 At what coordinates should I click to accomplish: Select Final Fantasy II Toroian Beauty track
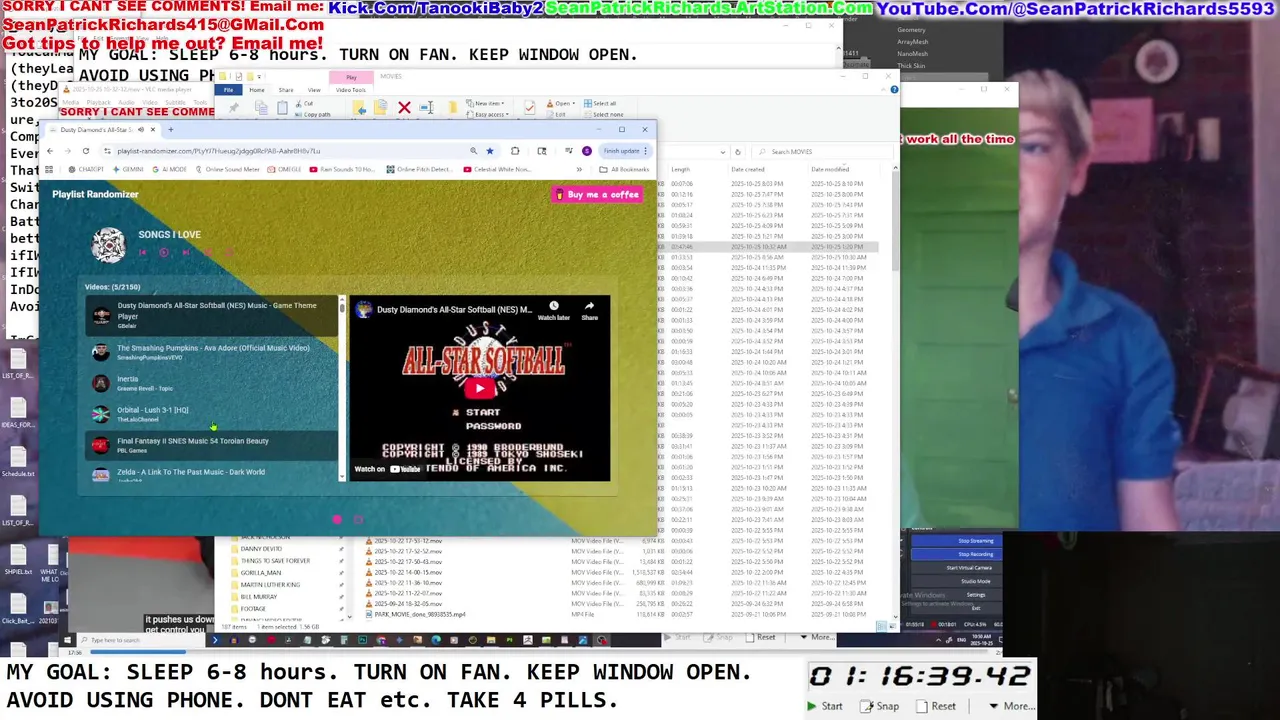[211, 445]
